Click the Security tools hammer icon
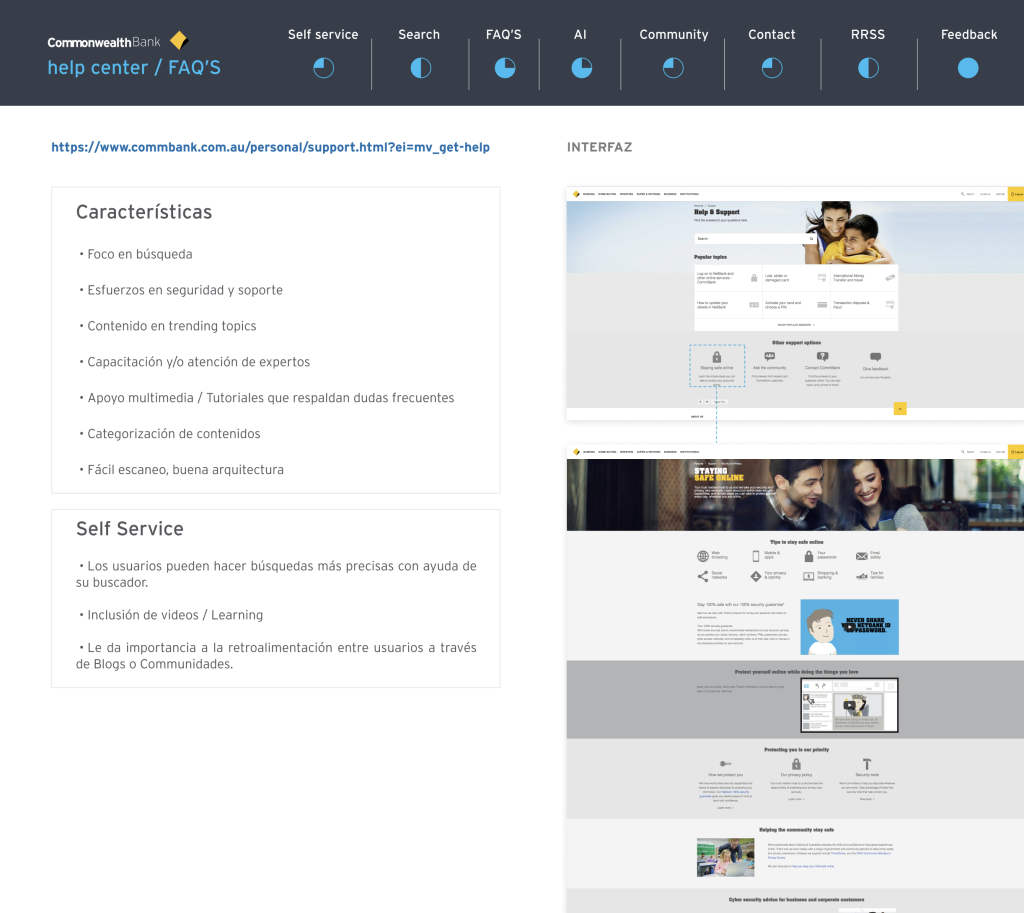1024x913 pixels. click(x=867, y=764)
